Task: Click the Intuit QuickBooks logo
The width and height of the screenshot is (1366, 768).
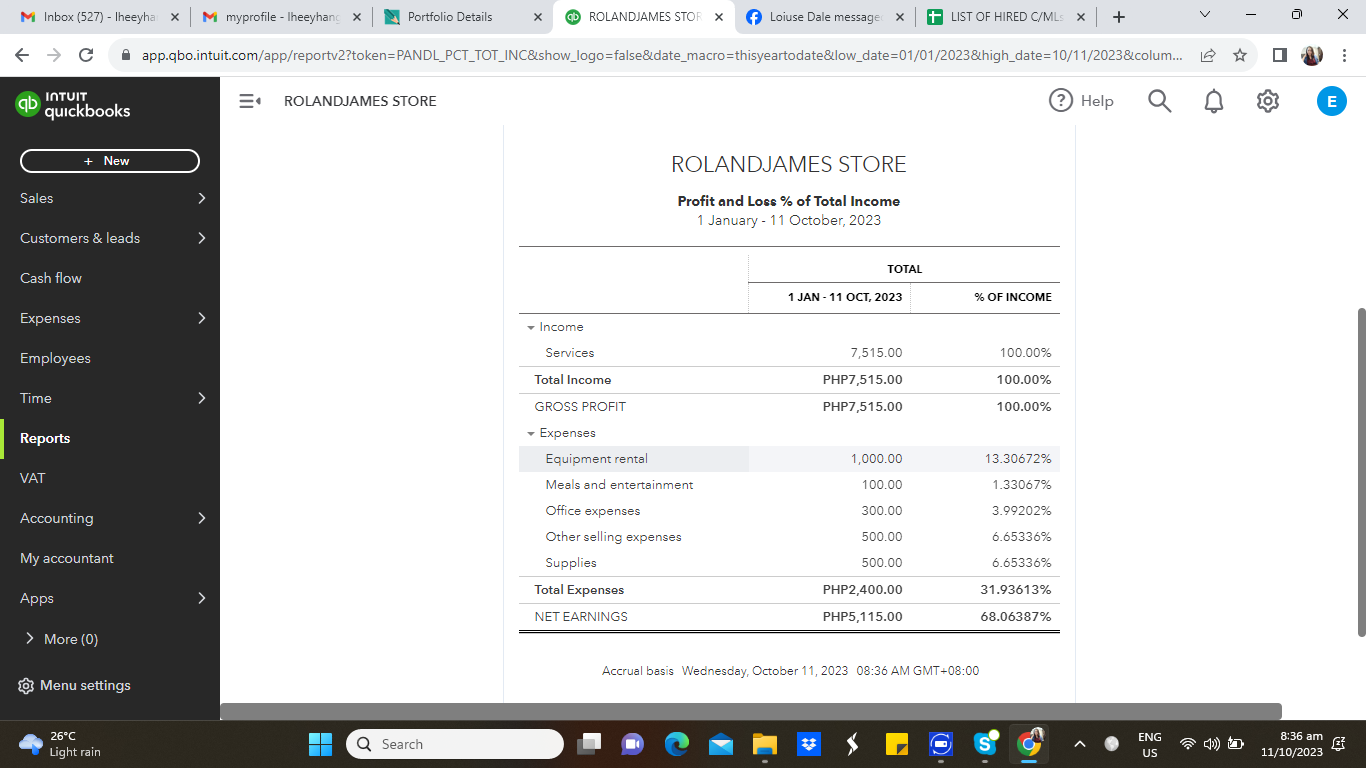Action: (x=73, y=105)
